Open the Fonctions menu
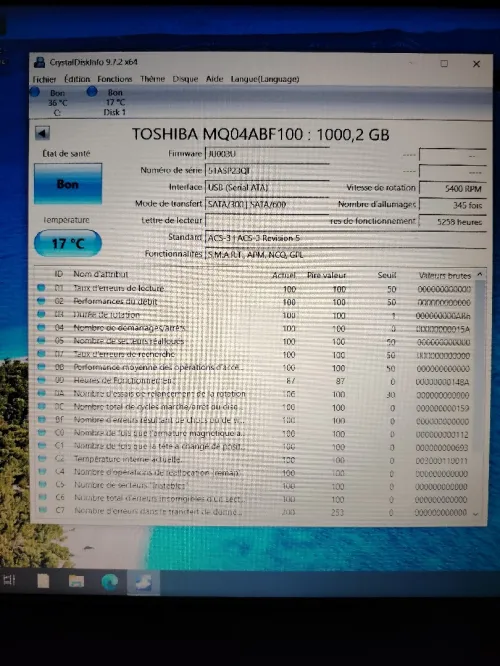This screenshot has width=500, height=666. 115,79
